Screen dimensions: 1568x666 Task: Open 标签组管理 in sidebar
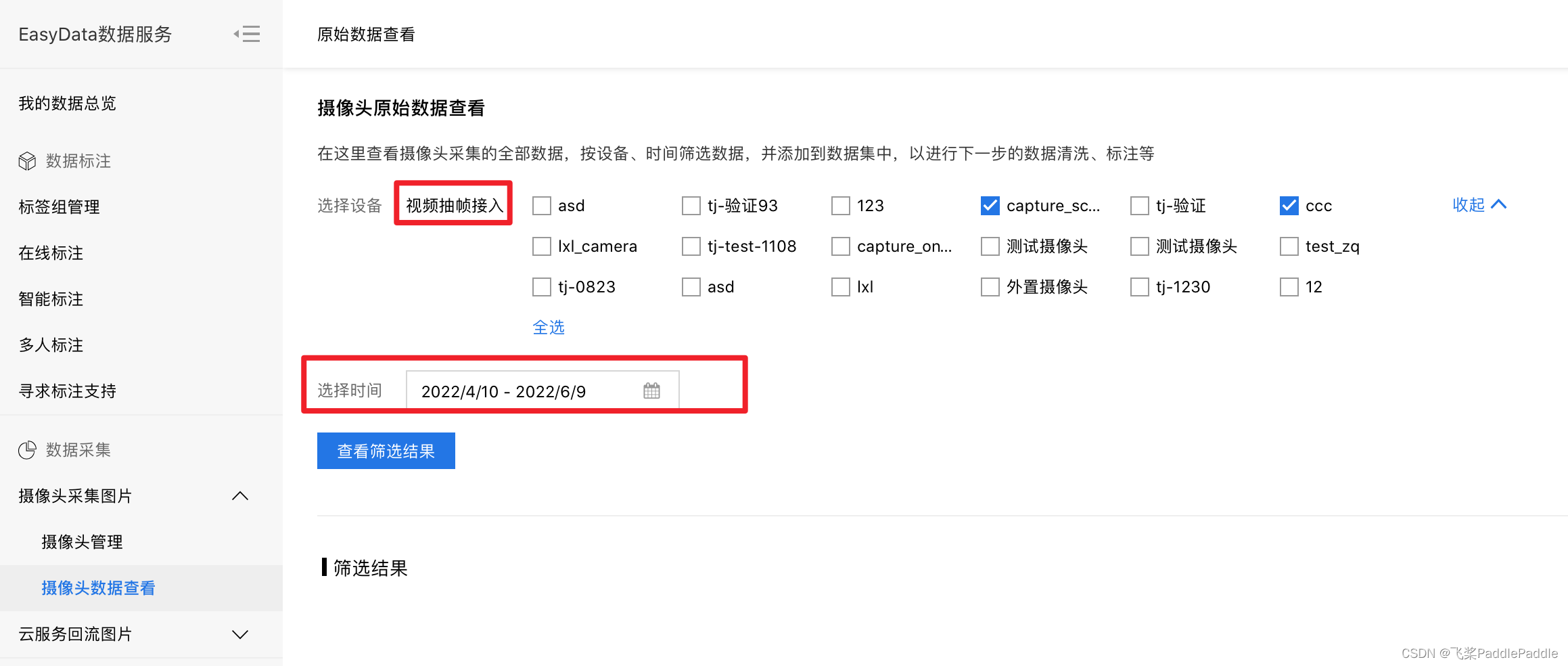[x=59, y=207]
